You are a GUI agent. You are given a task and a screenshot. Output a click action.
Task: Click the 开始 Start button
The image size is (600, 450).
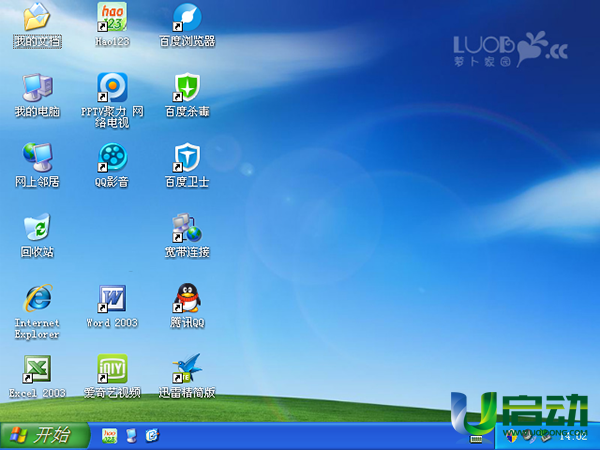[x=40, y=435]
